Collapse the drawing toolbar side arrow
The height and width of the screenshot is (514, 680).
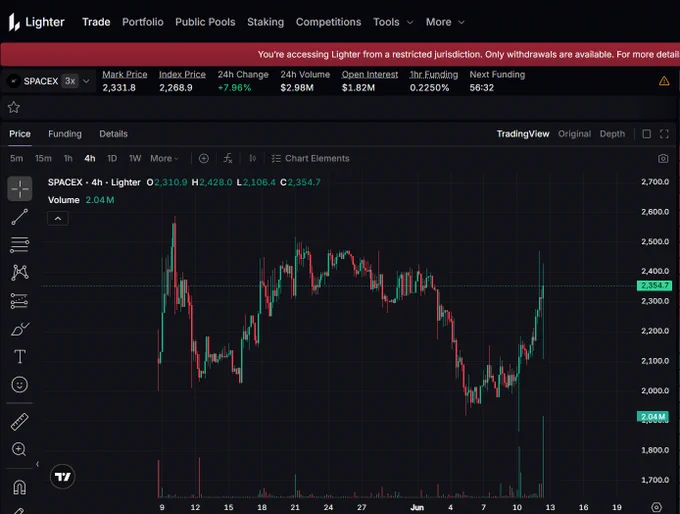pos(37,464)
